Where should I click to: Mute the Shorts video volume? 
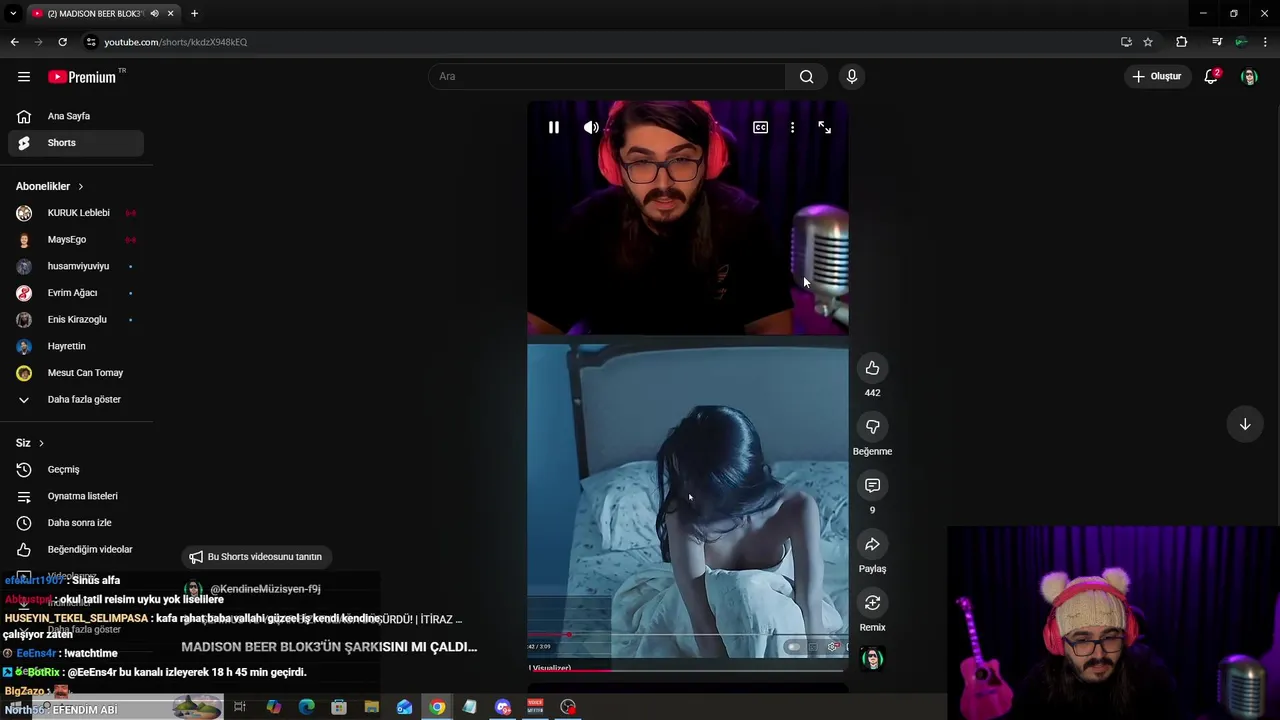[x=591, y=127]
